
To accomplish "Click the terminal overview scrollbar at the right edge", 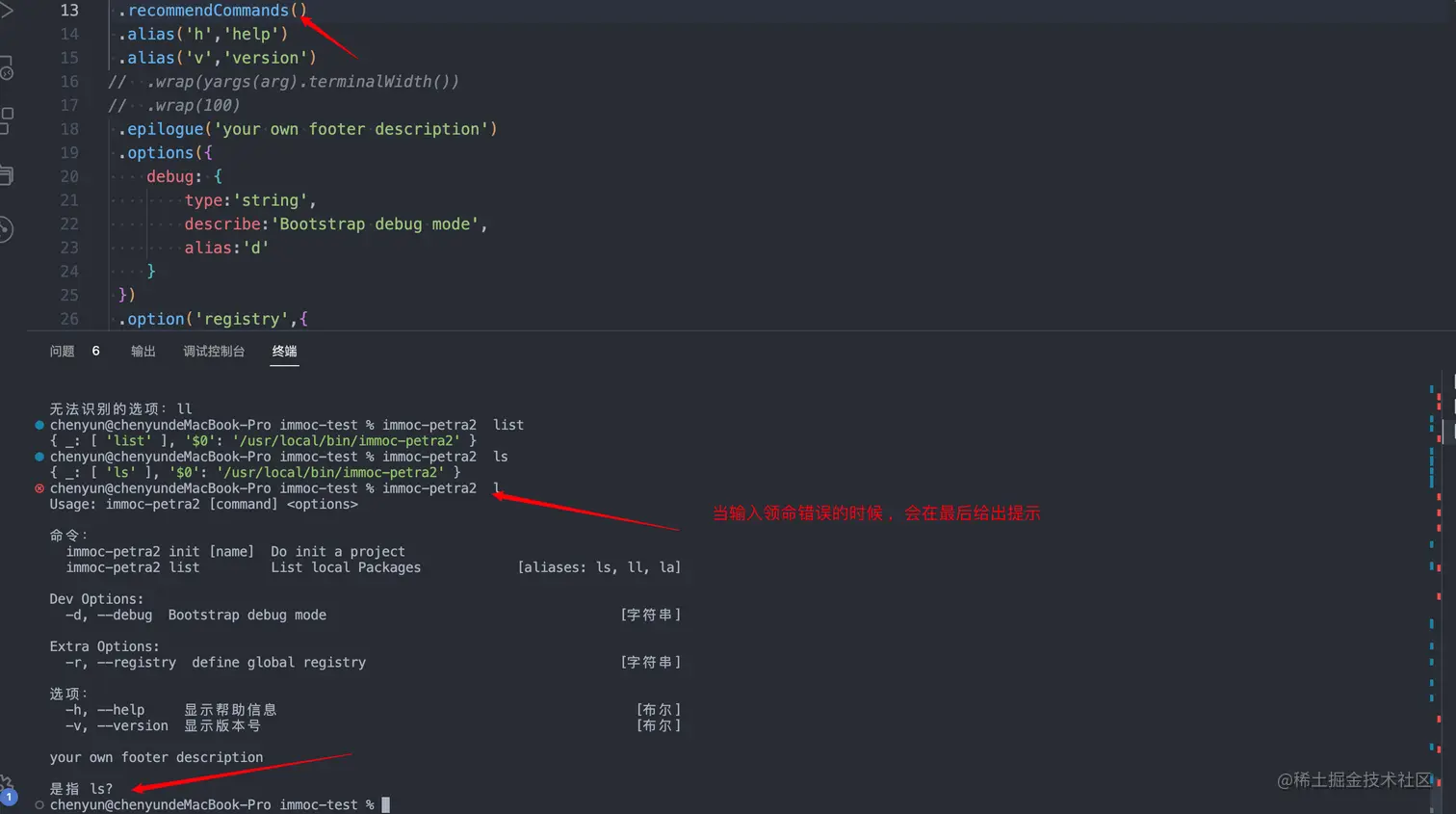I will [1435, 591].
